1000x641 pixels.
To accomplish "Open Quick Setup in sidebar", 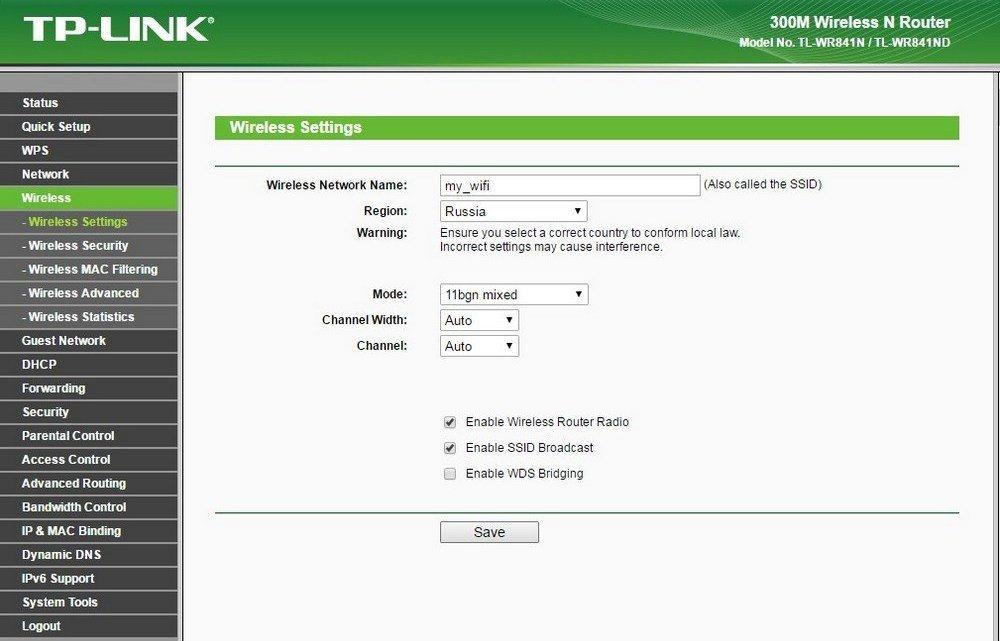I will [x=89, y=126].
